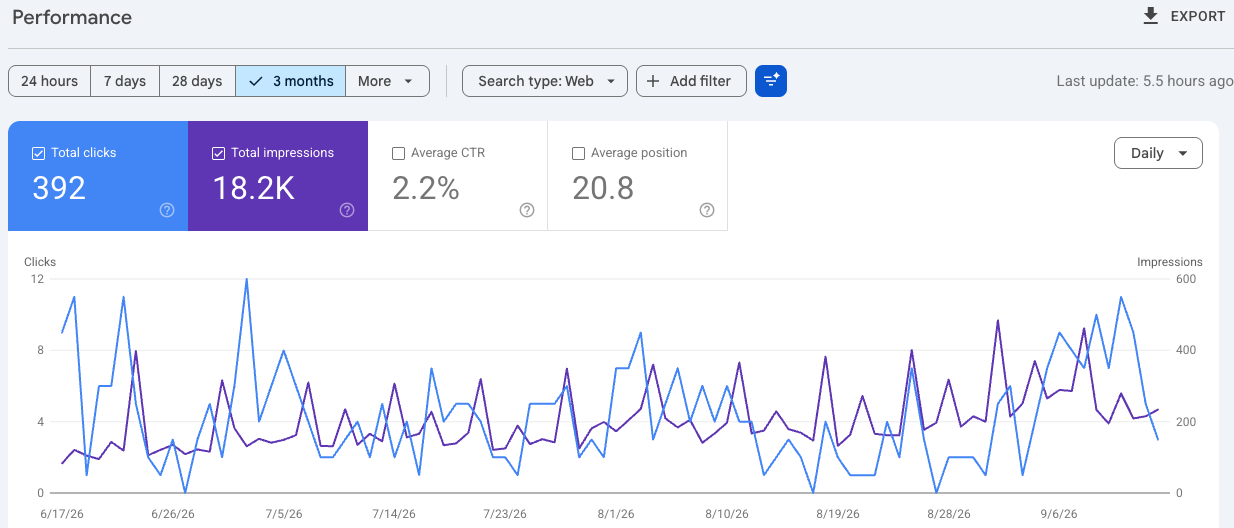Select the 3 months date range
Viewport: 1234px width, 528px height.
click(x=291, y=81)
